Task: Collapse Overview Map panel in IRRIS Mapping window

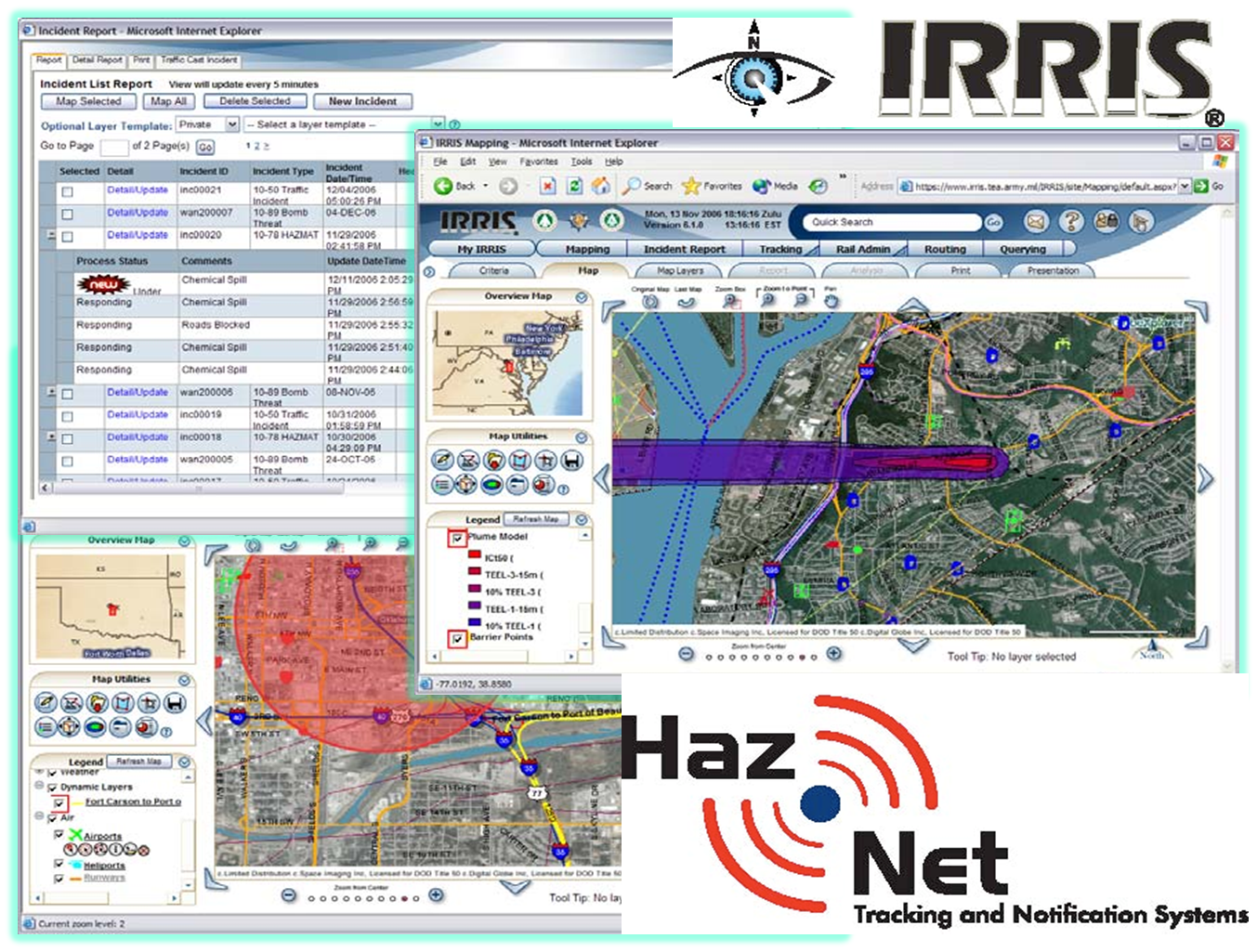Action: (581, 297)
